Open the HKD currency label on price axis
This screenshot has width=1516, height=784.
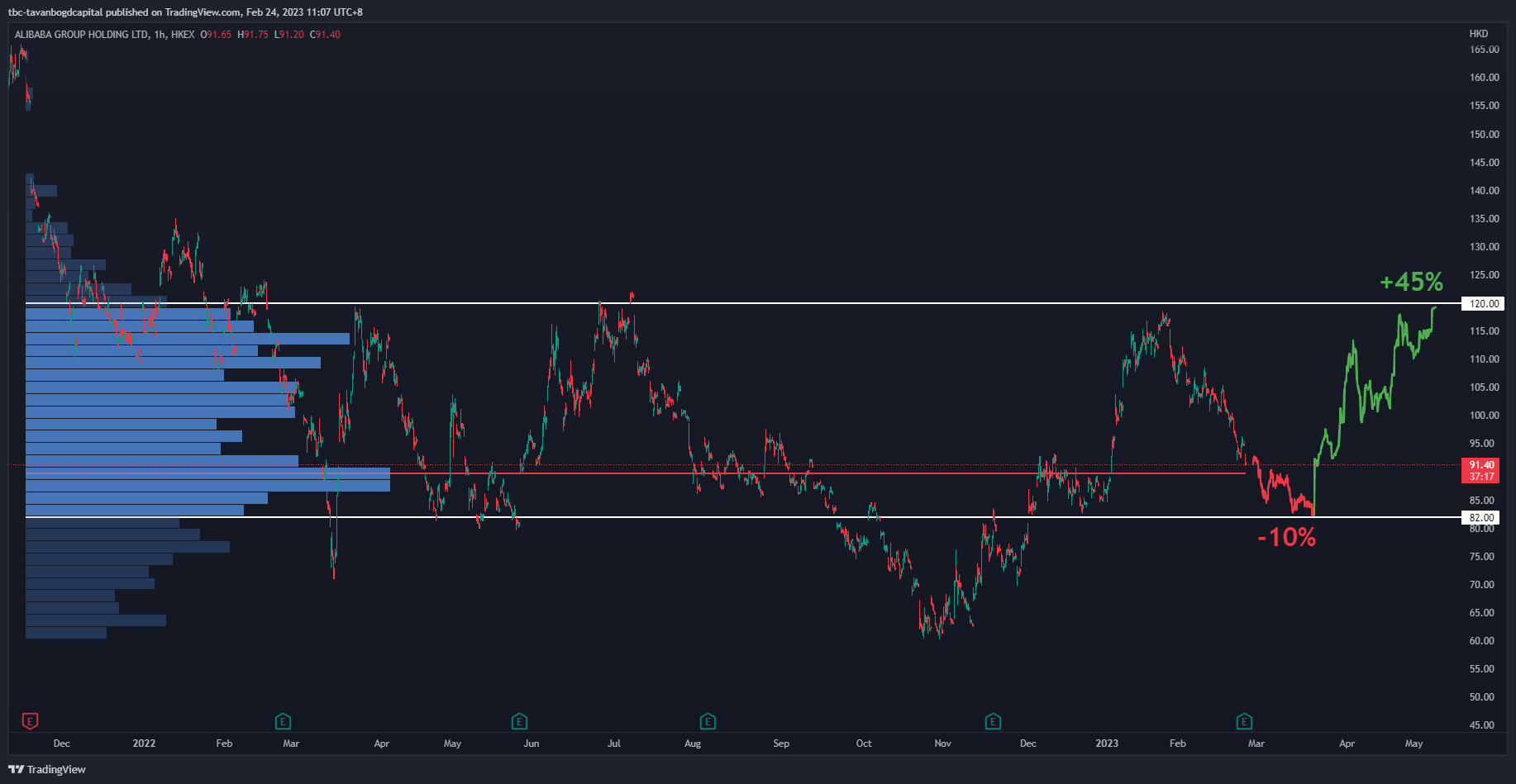tap(1478, 34)
